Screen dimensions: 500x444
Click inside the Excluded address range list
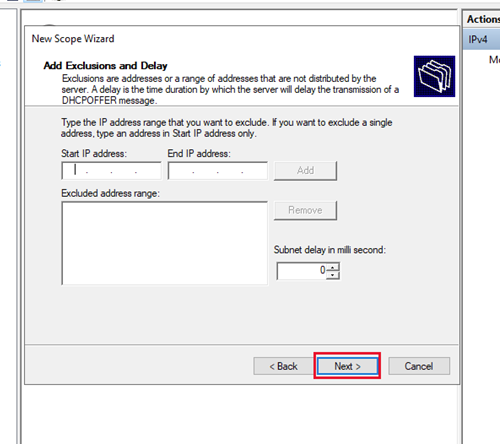(x=165, y=243)
